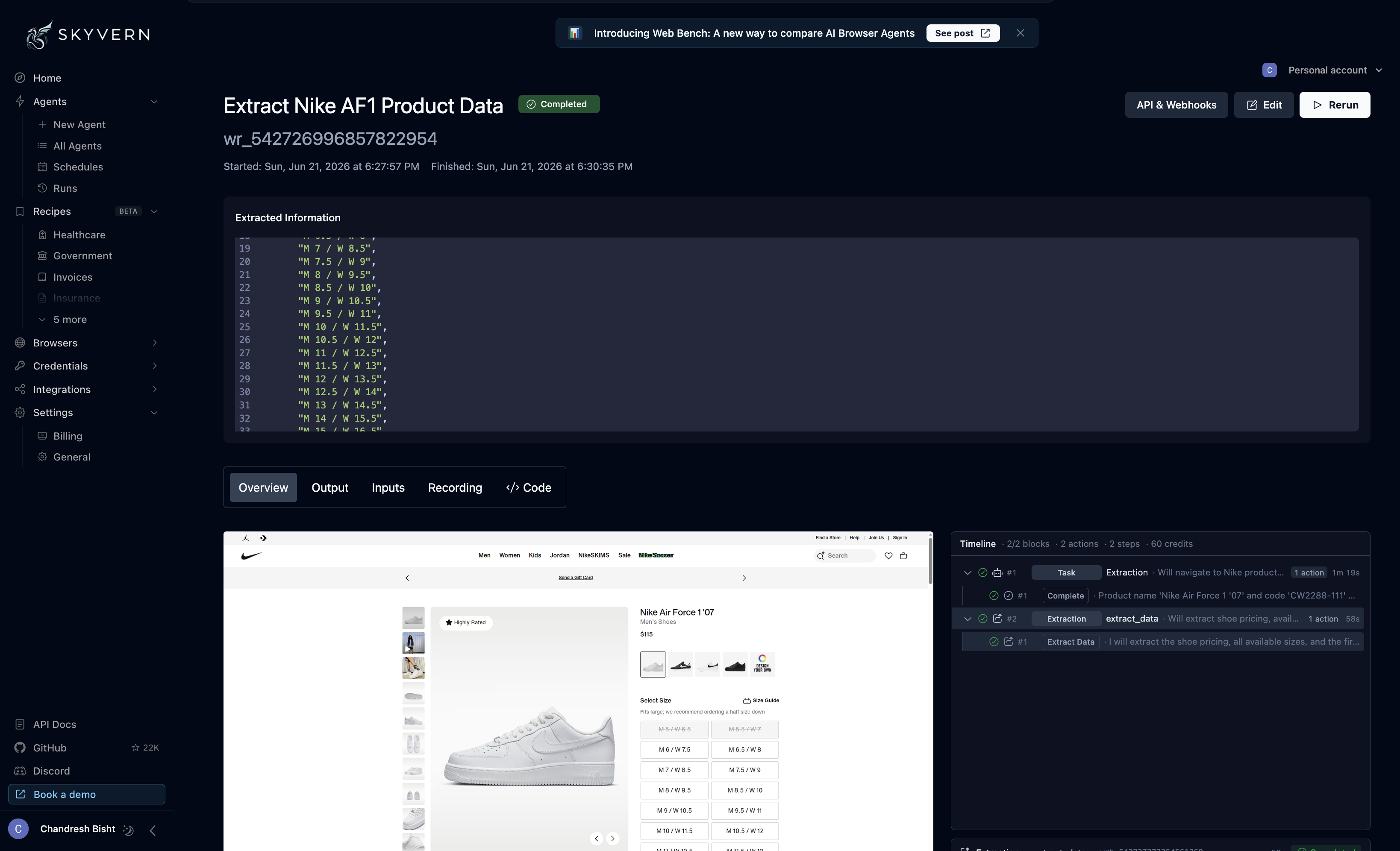The height and width of the screenshot is (851, 1400).
Task: Open Invoices recipes
Action: point(73,277)
